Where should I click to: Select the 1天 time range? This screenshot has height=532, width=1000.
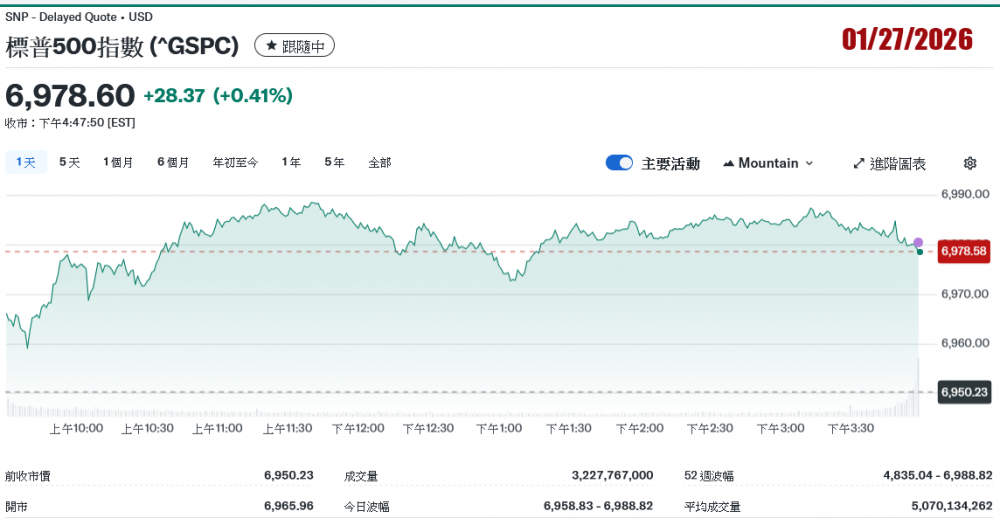click(x=26, y=162)
